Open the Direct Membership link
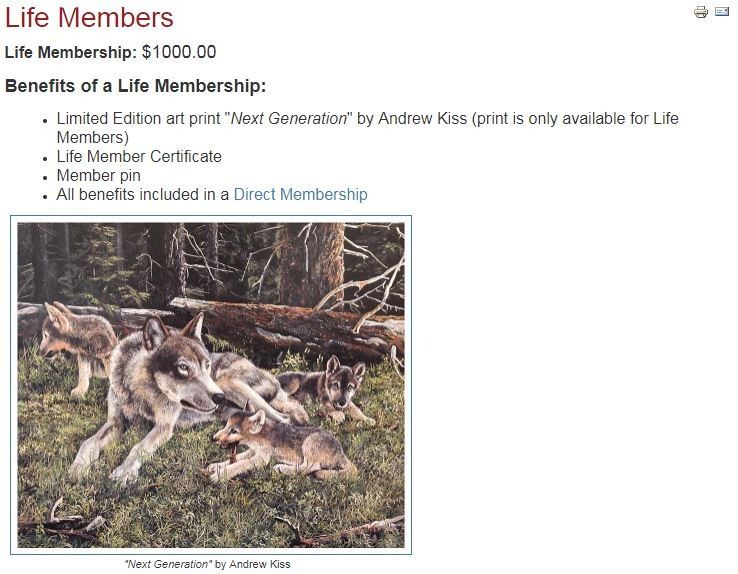738x574 pixels. click(x=300, y=195)
